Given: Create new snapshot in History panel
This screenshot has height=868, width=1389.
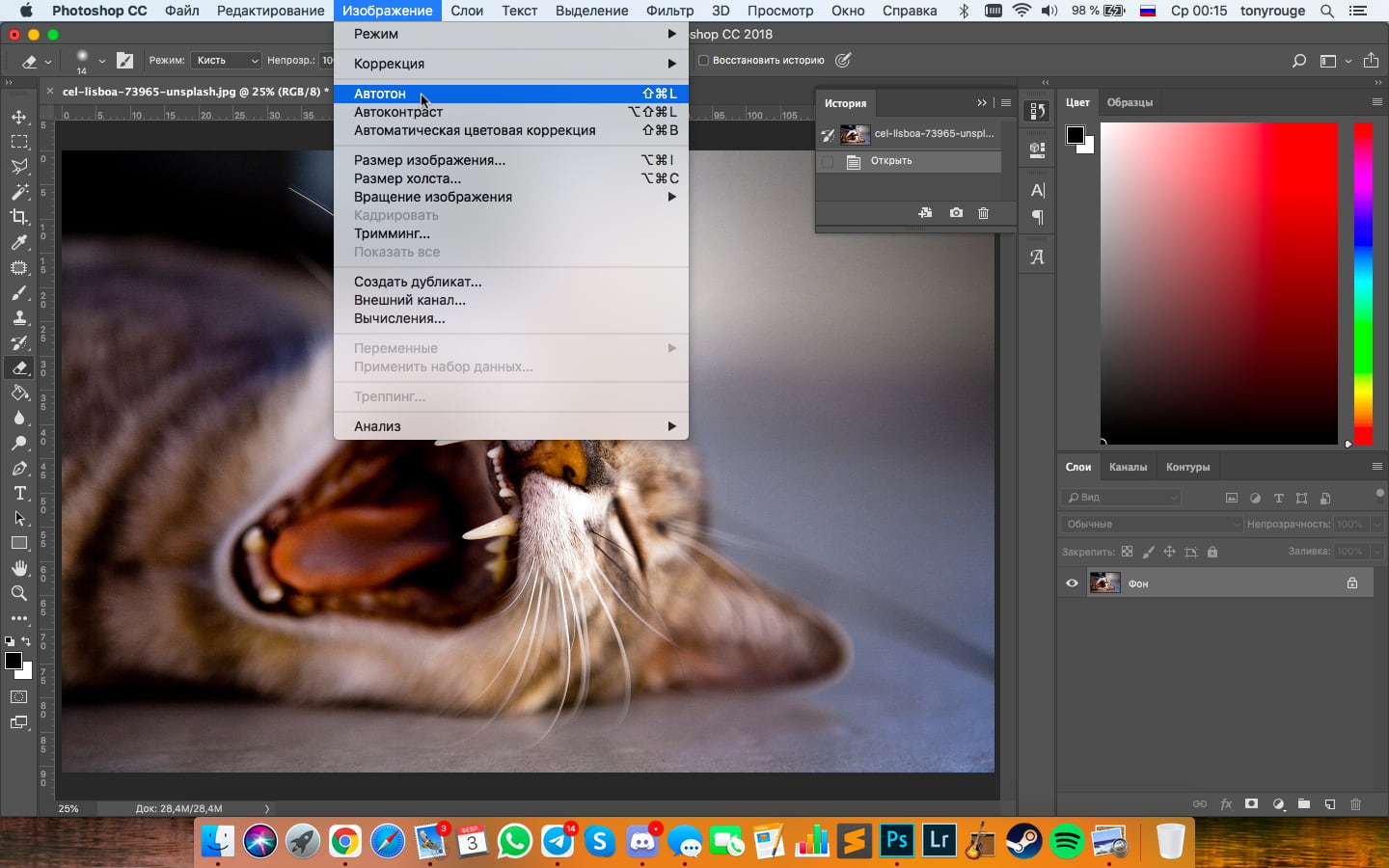Looking at the screenshot, I should (x=956, y=213).
